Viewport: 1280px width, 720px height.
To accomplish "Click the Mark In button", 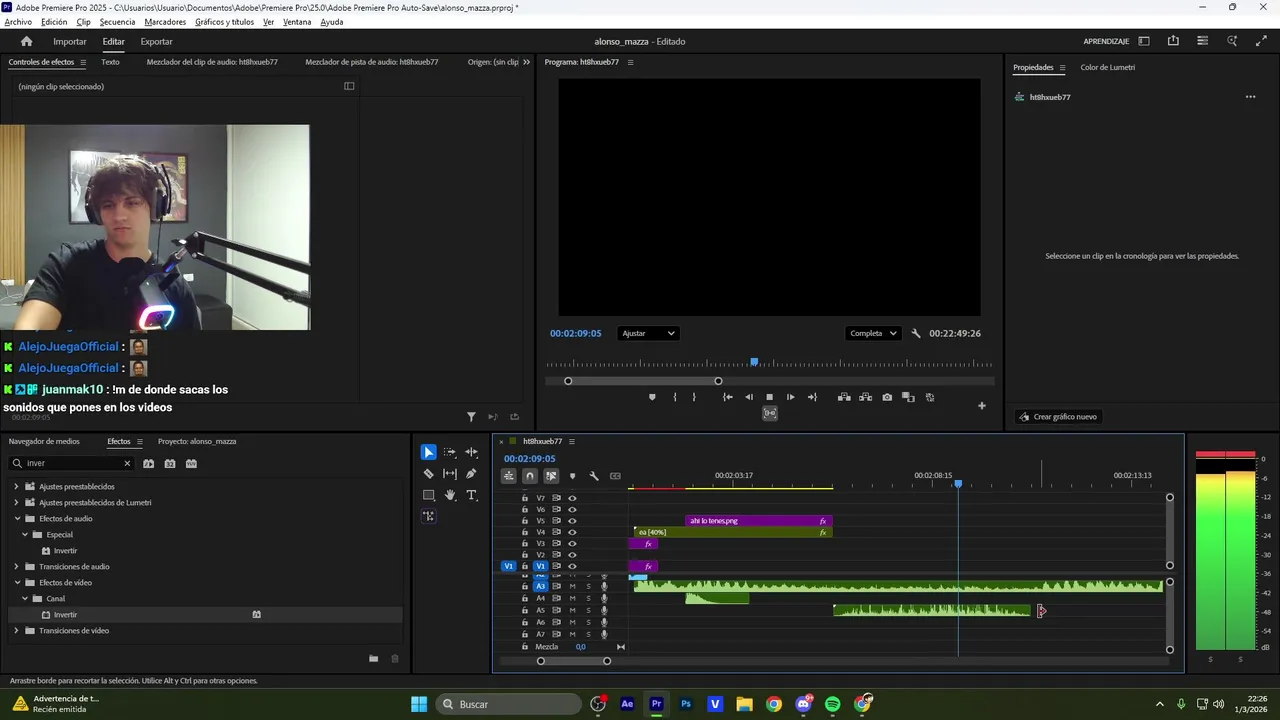I will coord(675,397).
